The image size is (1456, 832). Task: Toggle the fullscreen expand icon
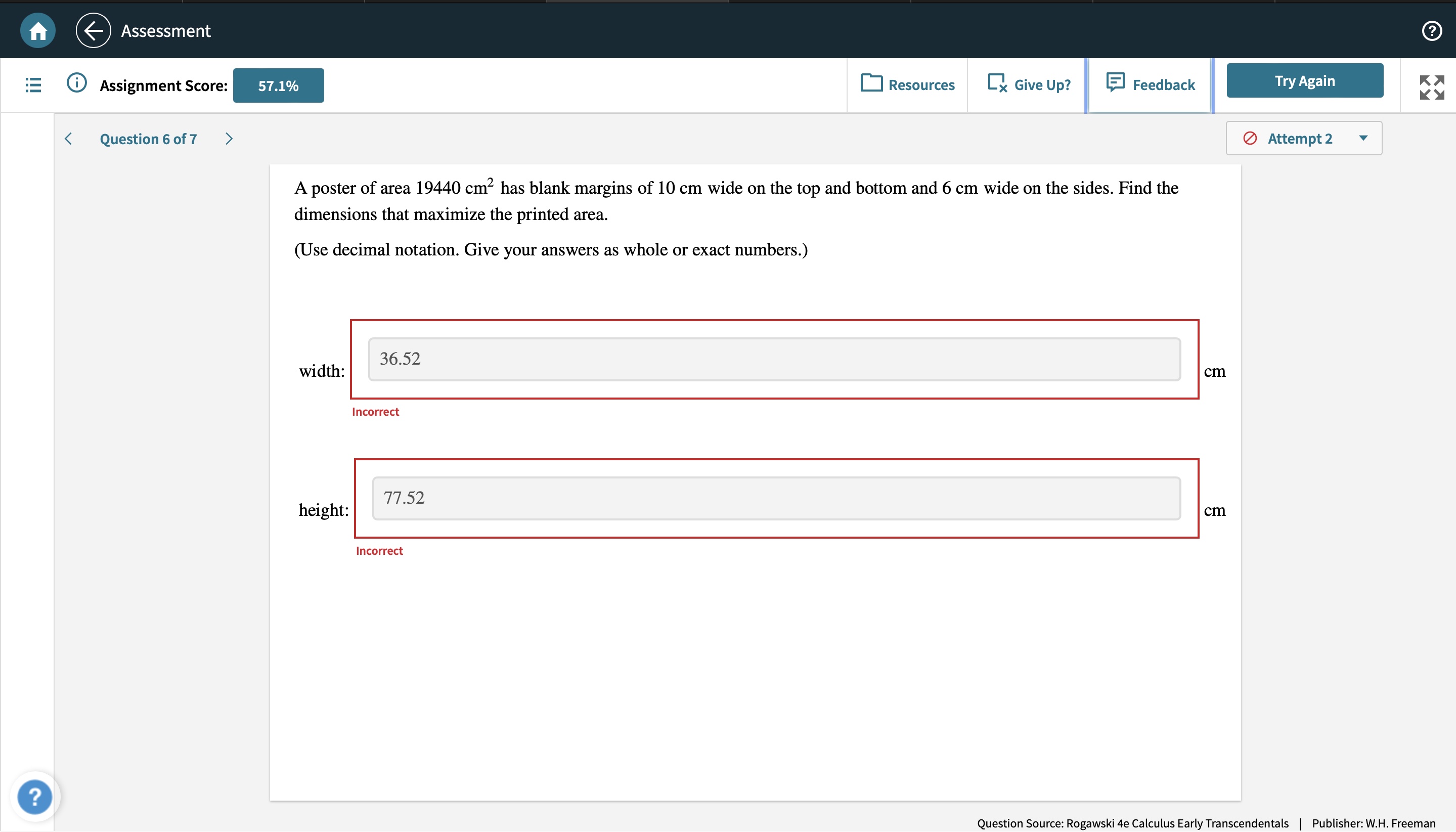pyautogui.click(x=1431, y=87)
